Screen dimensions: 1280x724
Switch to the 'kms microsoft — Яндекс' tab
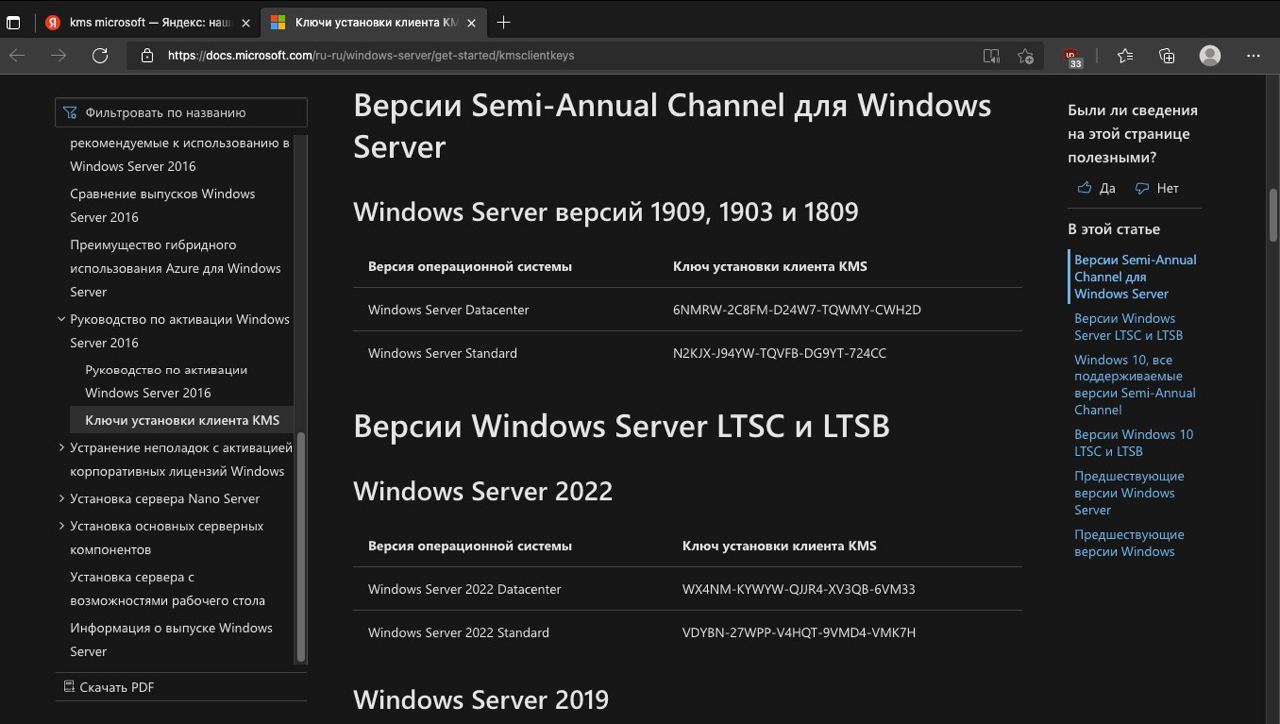tap(147, 22)
